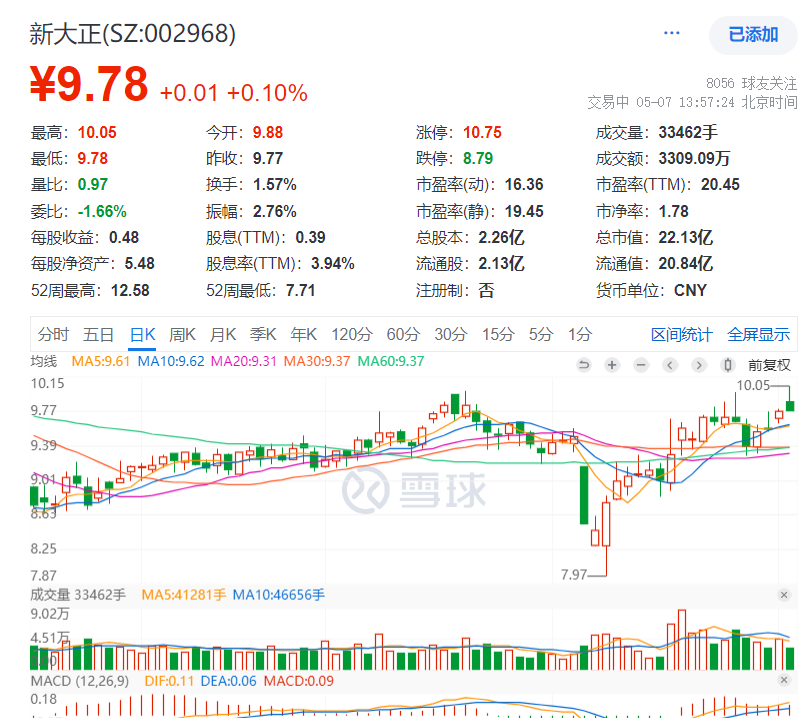Click the 52周最高 value 12.58

130,291
